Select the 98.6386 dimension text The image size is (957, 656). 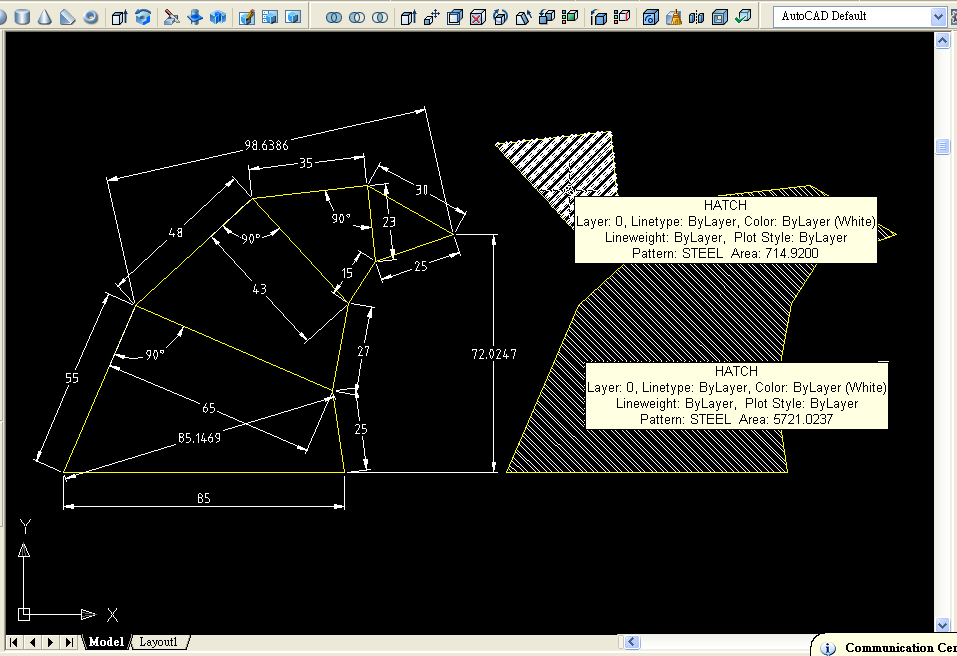[266, 145]
